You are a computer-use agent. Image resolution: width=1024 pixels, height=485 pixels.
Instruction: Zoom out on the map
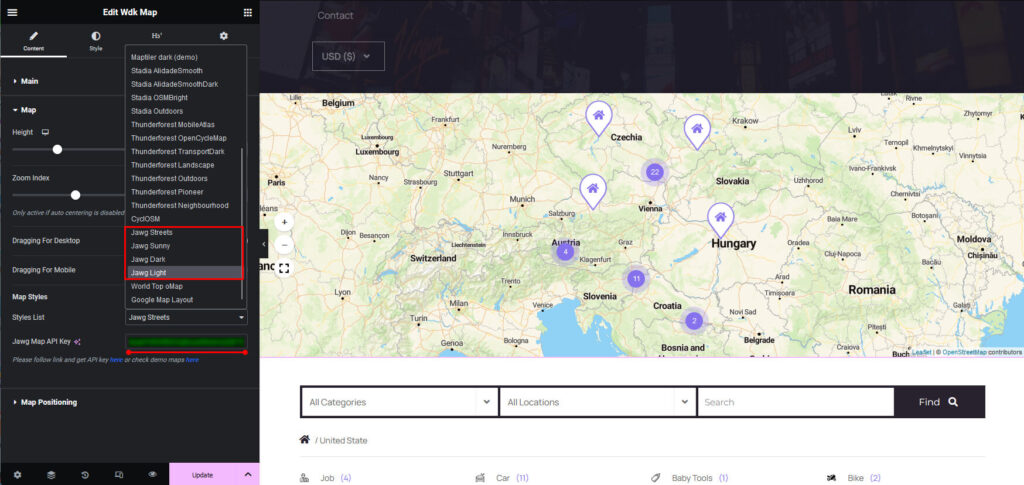click(284, 245)
